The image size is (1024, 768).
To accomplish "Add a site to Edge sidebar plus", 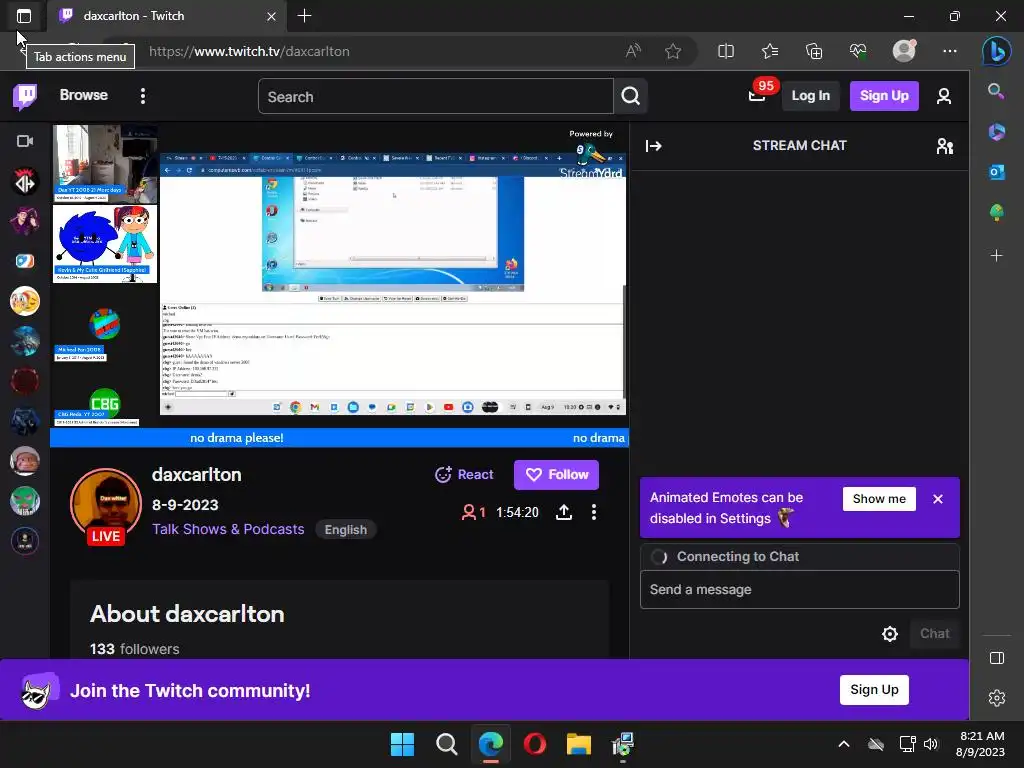I will tap(996, 255).
